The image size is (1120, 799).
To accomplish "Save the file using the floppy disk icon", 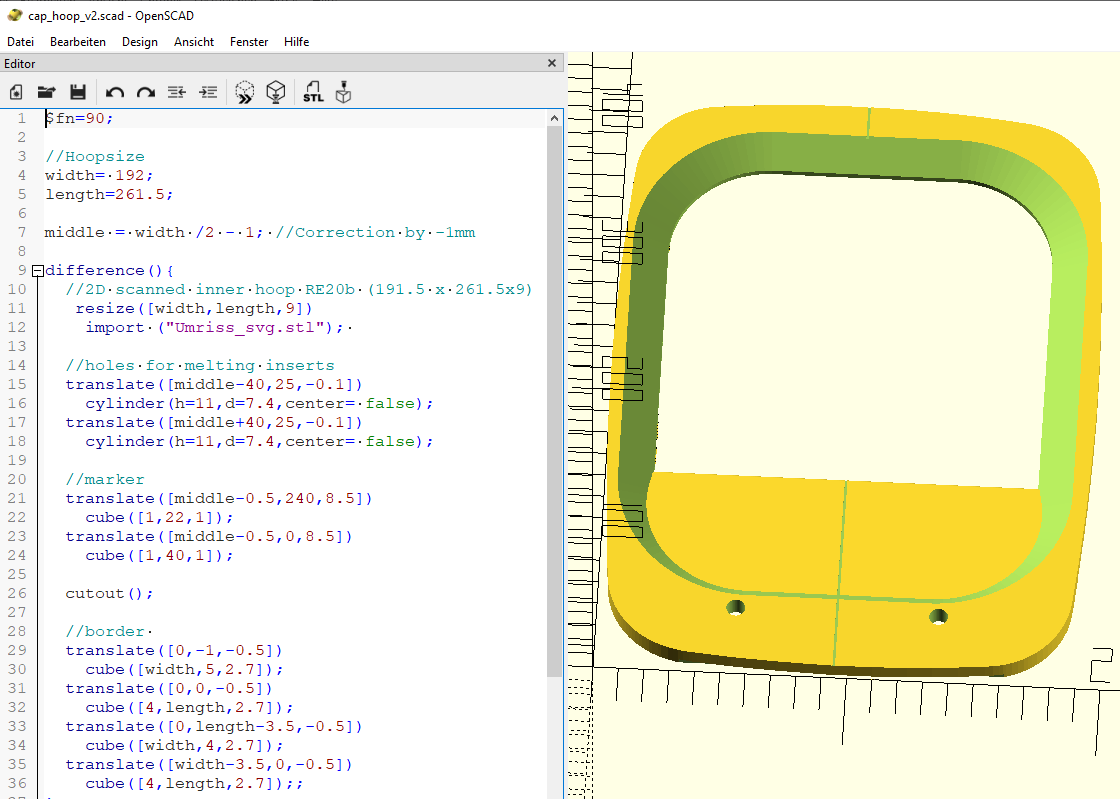I will tap(77, 92).
